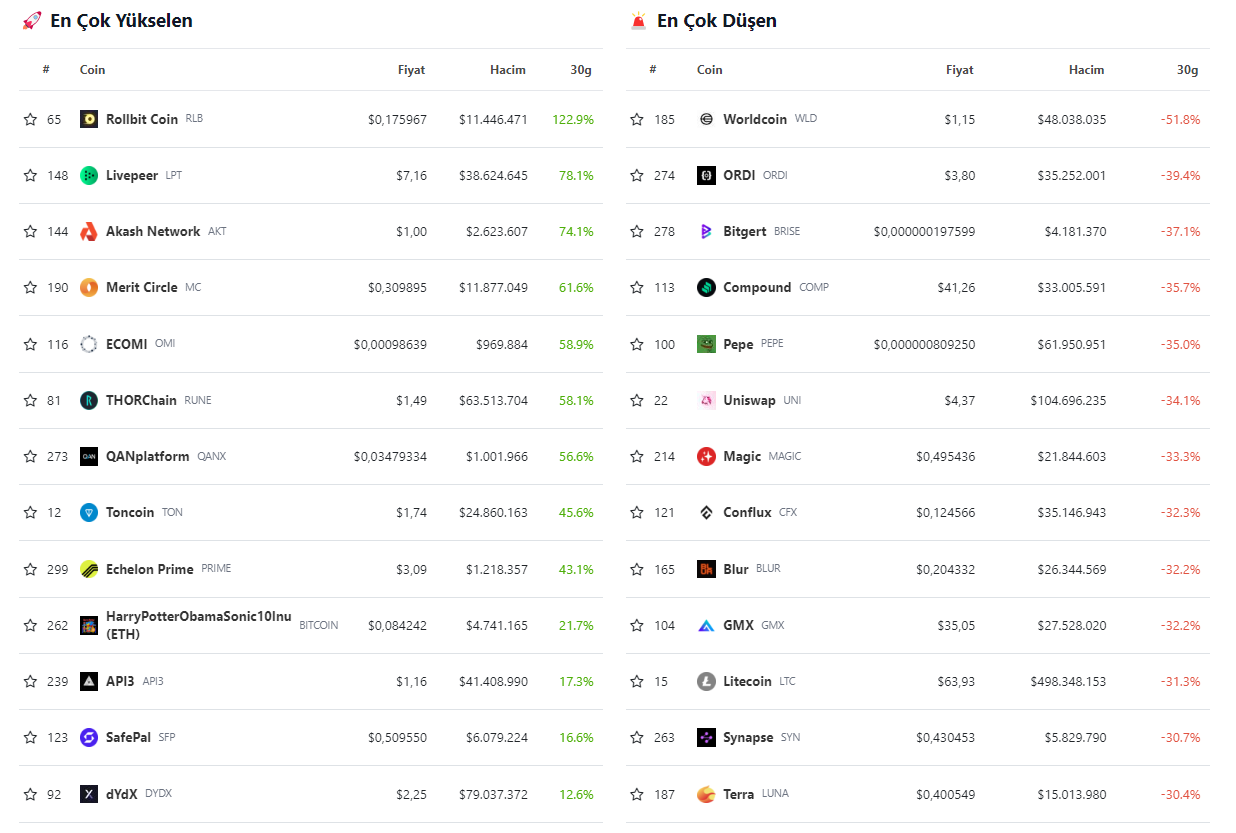Click the Terra LUNA 30g percentage value

[x=1180, y=794]
